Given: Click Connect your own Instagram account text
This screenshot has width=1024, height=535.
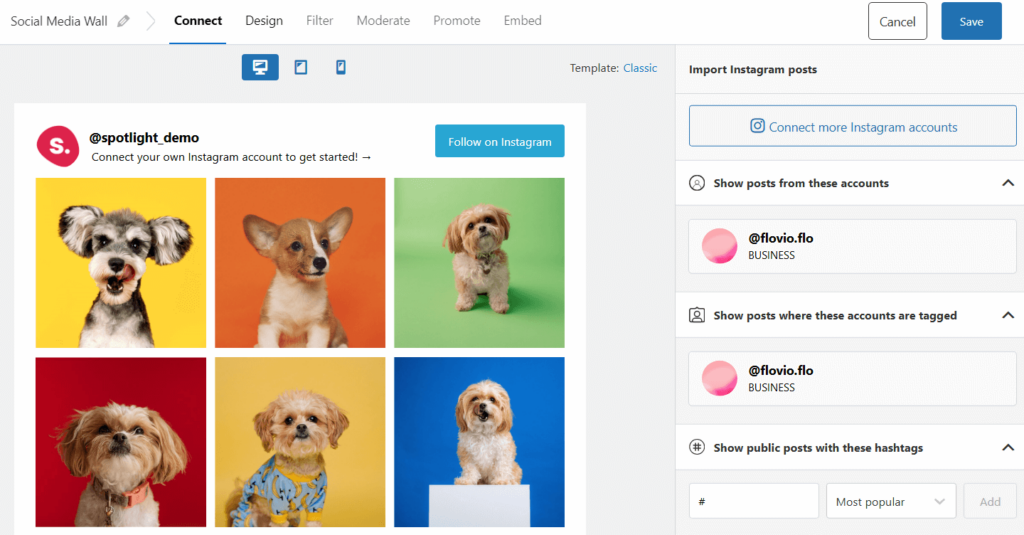Looking at the screenshot, I should (231, 157).
